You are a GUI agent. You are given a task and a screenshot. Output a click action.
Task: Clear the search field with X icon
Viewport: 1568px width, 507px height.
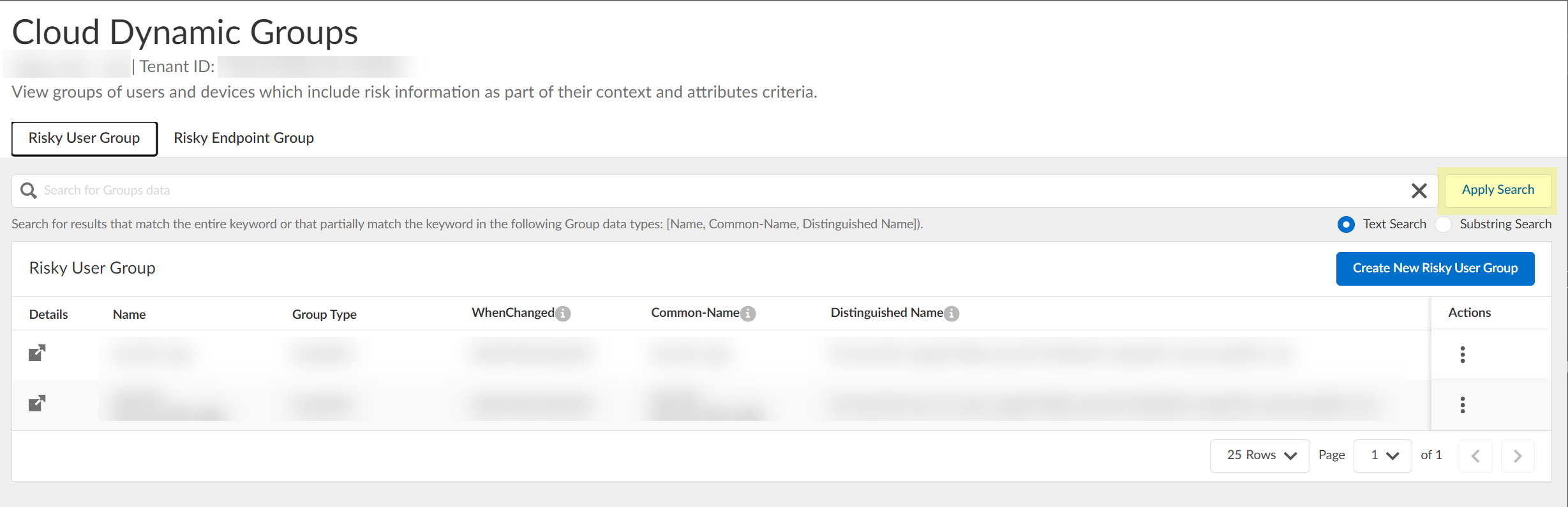point(1419,191)
